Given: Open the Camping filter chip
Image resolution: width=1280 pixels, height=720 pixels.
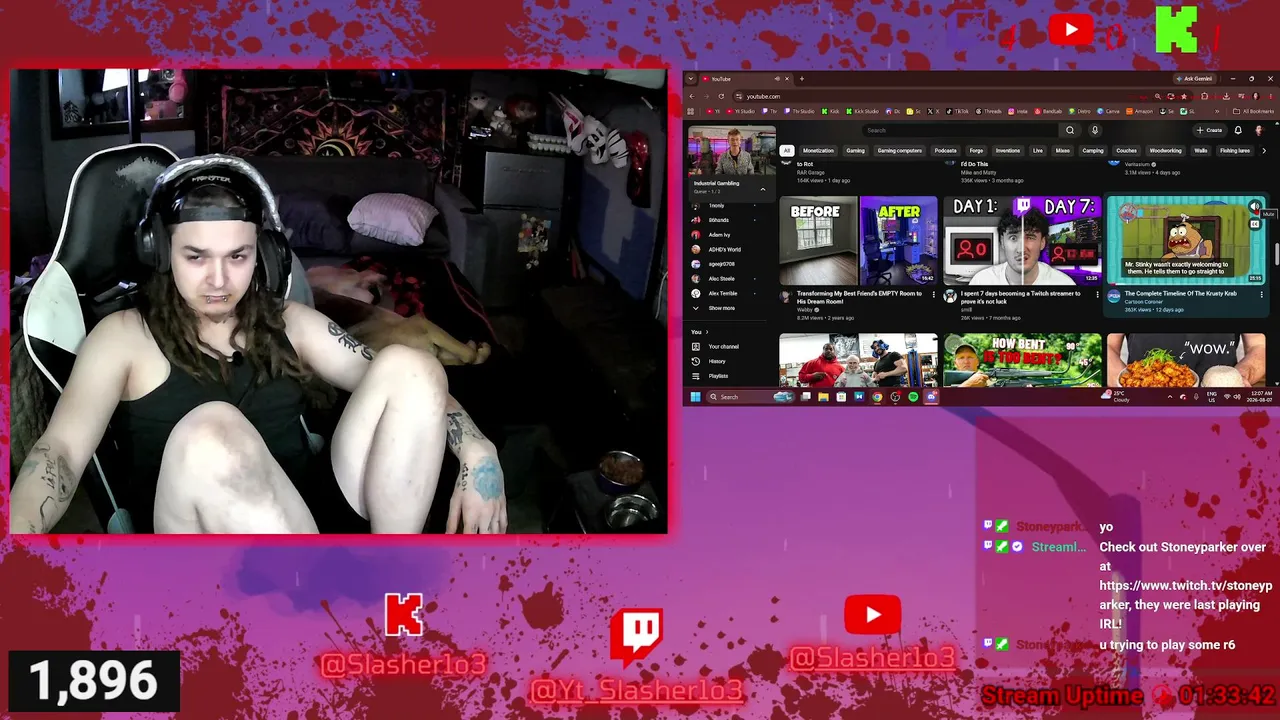Looking at the screenshot, I should [x=1093, y=151].
